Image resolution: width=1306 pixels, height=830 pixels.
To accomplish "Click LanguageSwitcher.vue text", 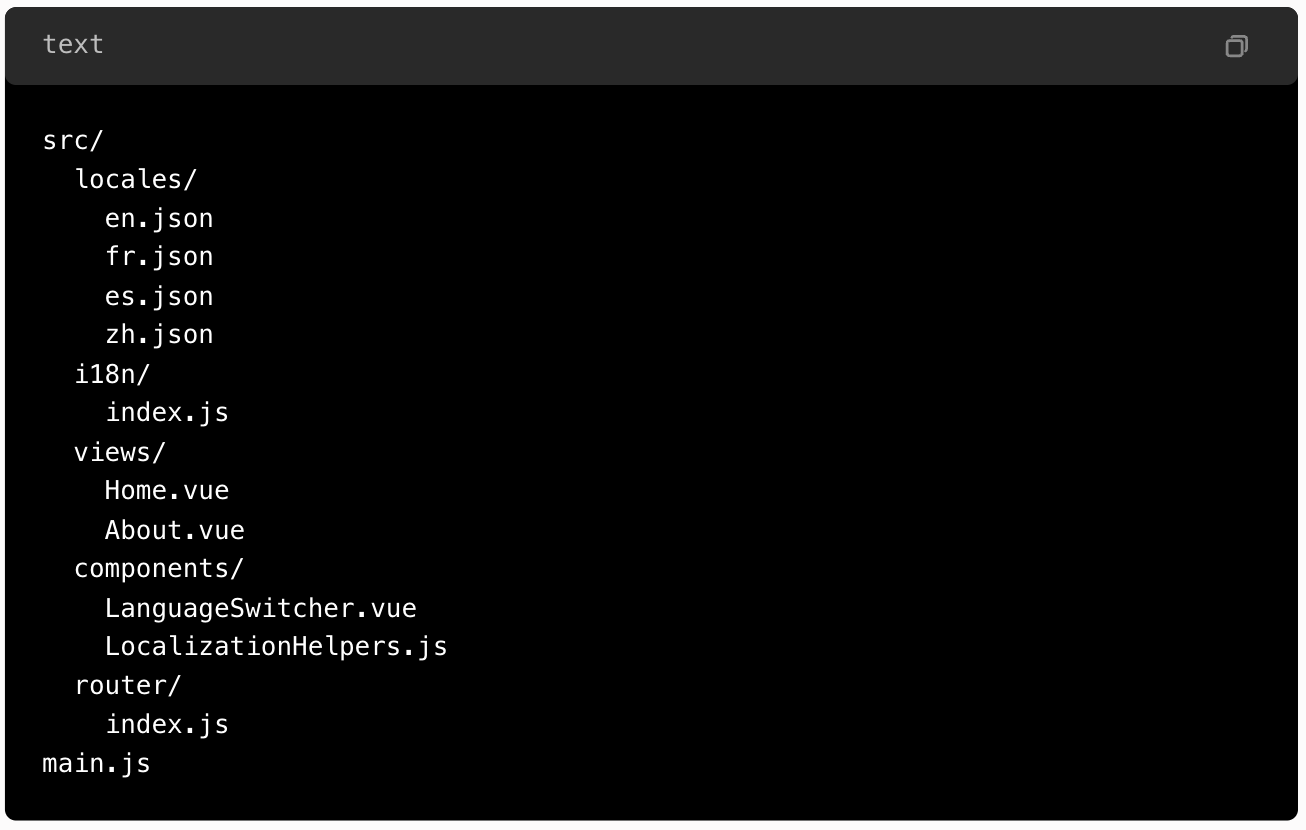I will 261,608.
